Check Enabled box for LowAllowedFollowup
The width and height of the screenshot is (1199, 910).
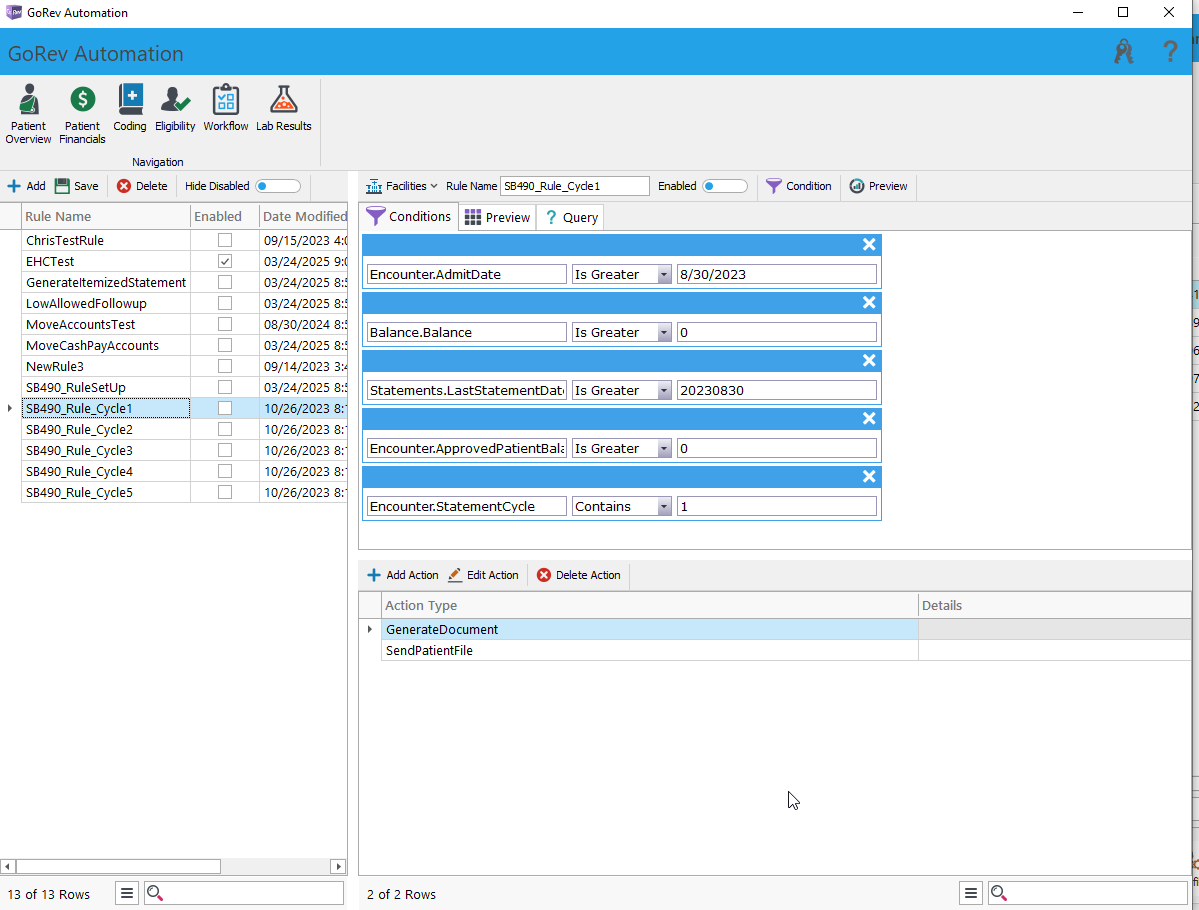click(225, 304)
